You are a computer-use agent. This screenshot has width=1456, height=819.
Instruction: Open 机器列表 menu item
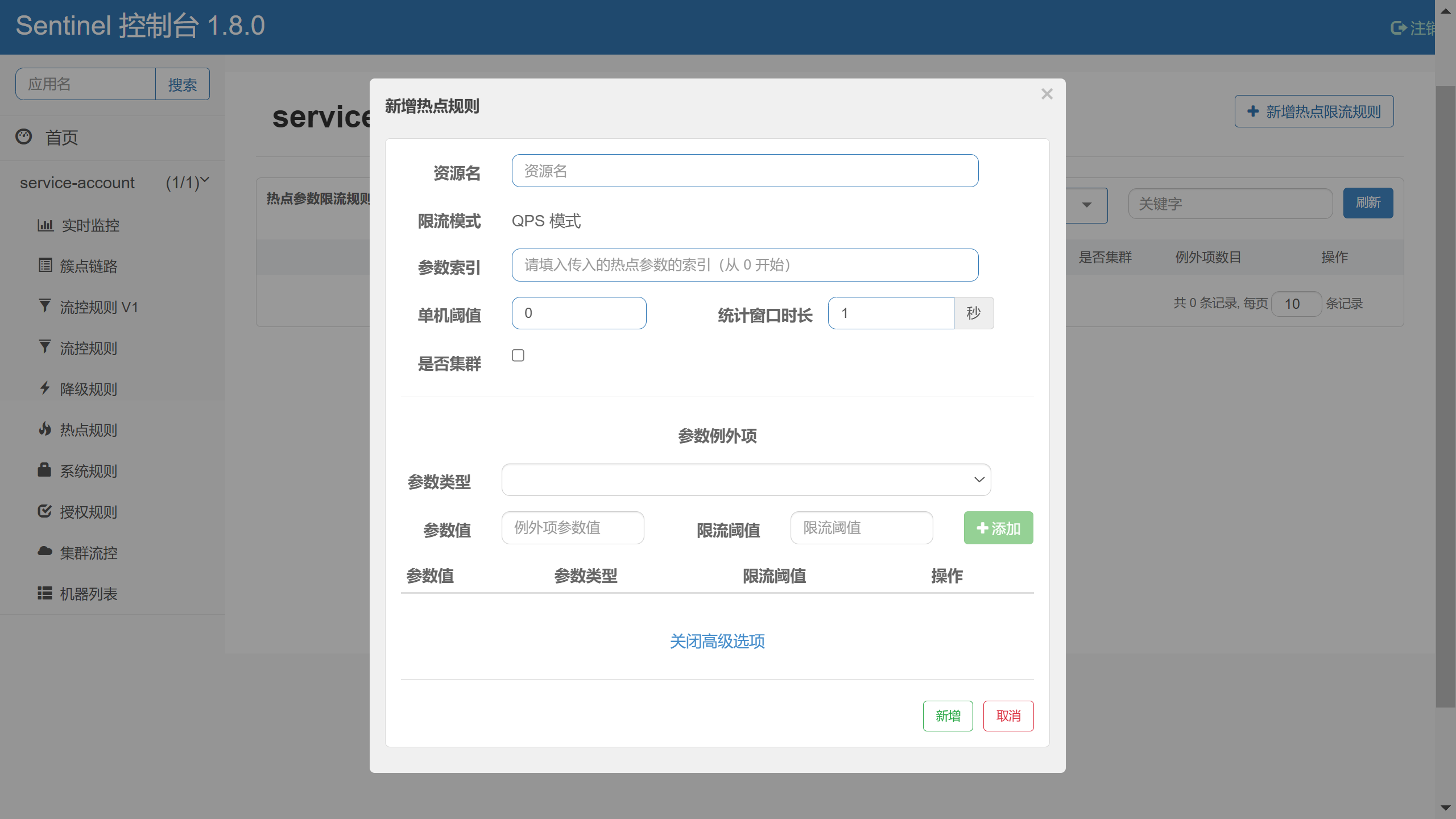coord(88,594)
